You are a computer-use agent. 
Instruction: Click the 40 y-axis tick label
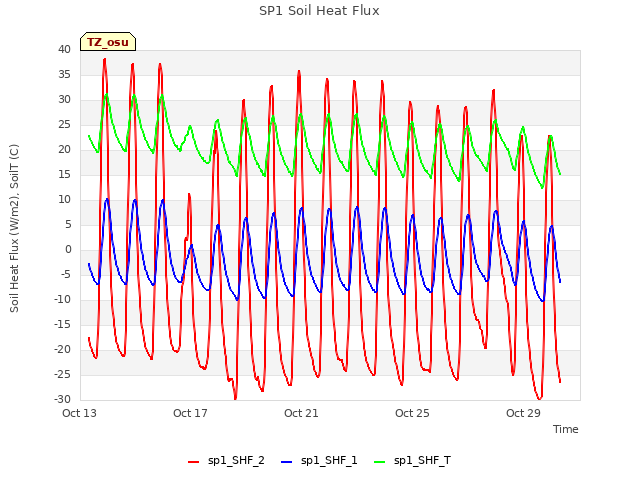point(64,49)
